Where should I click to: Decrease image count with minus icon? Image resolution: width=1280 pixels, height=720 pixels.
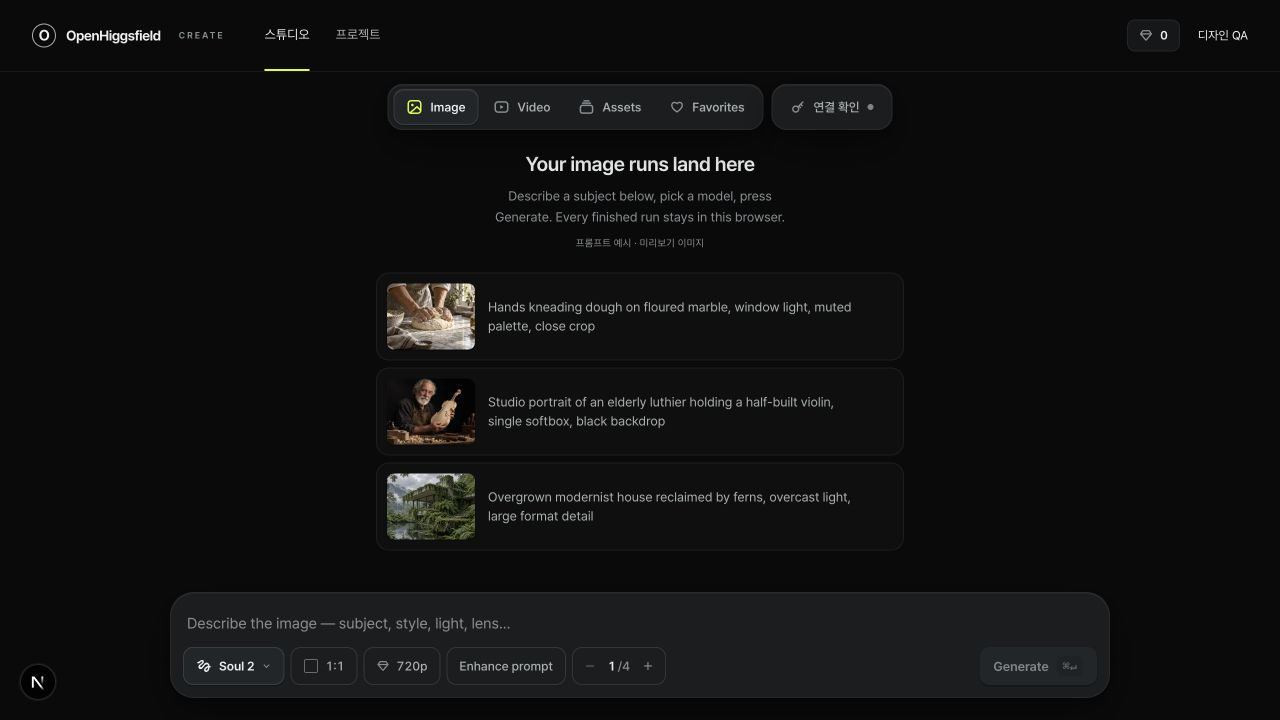590,666
